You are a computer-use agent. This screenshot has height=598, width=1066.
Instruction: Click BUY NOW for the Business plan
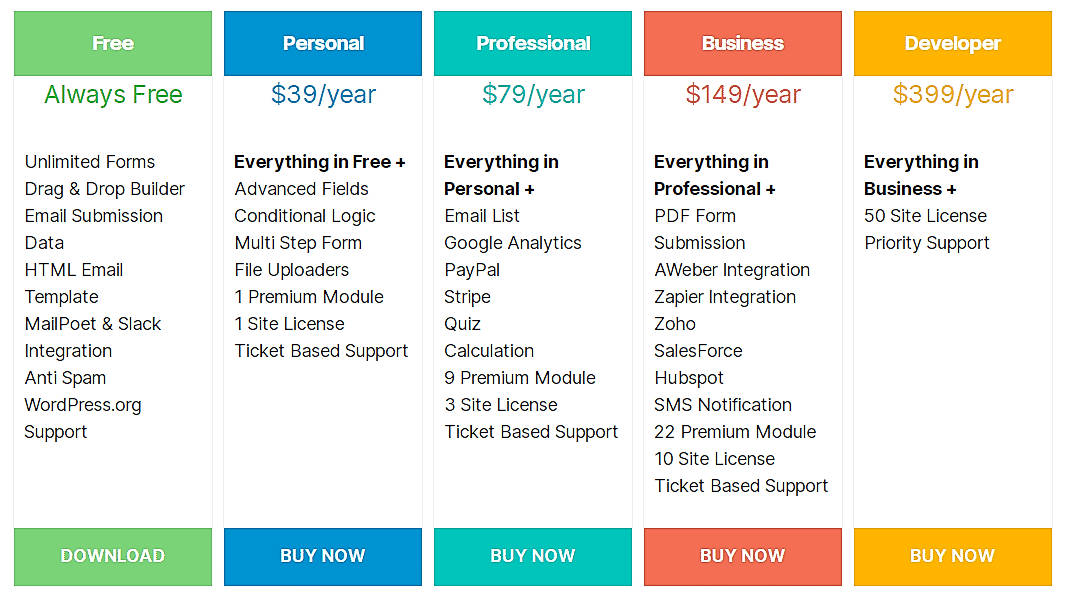pyautogui.click(x=742, y=556)
